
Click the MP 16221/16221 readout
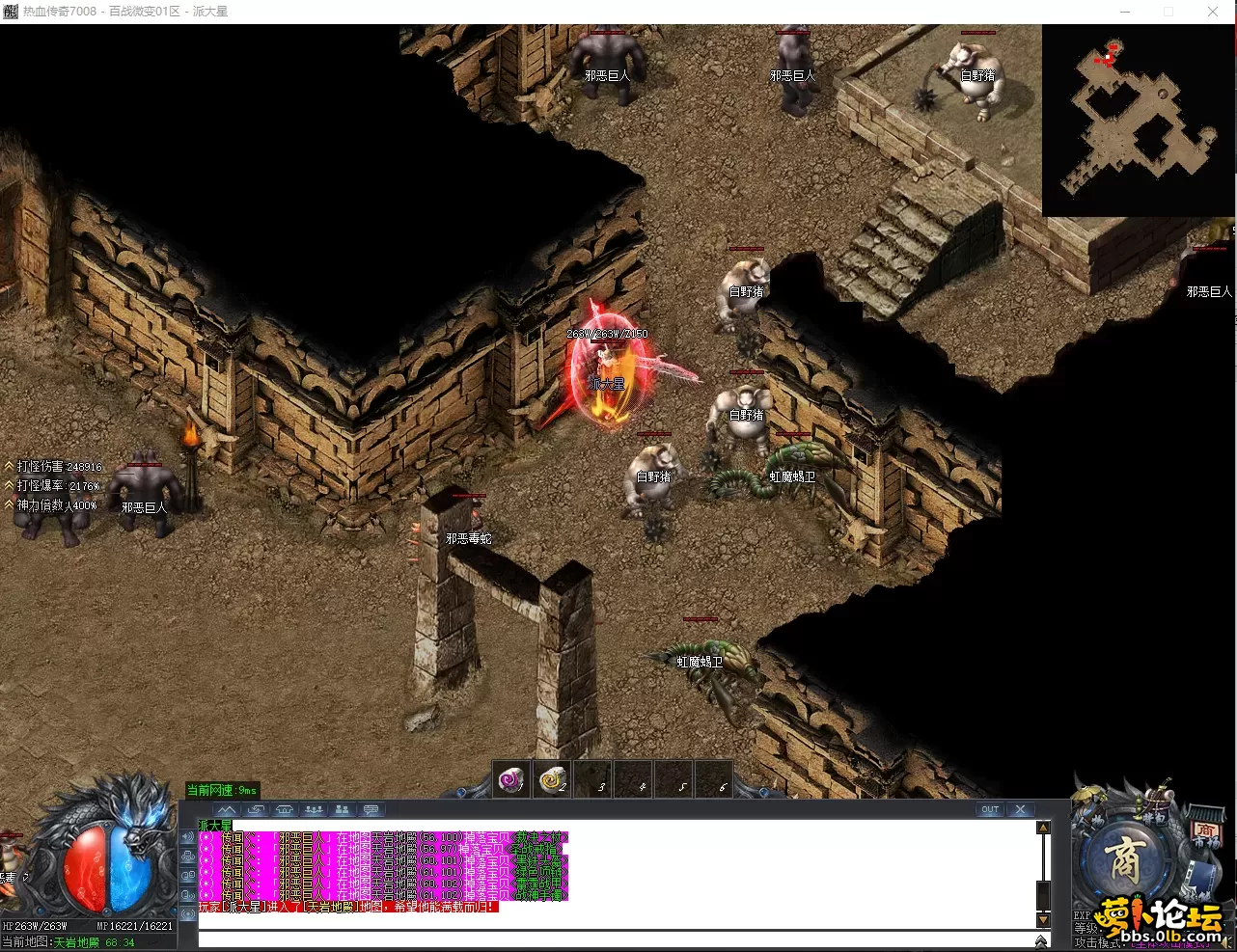(135, 926)
